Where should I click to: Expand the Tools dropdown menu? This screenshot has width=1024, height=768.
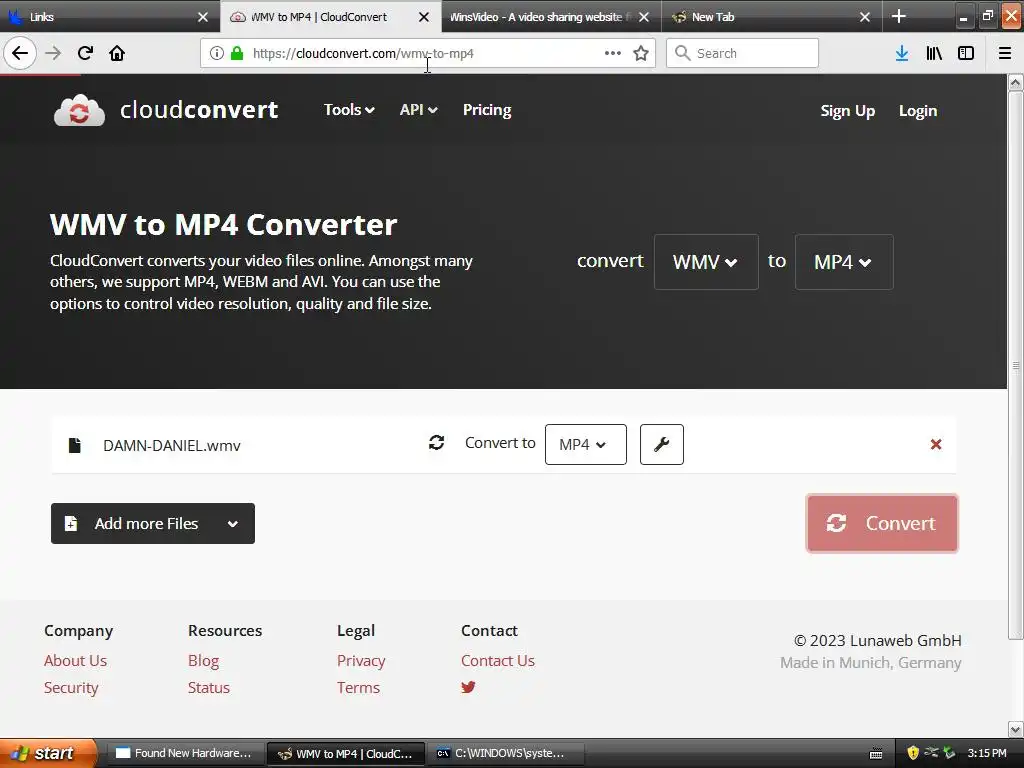[349, 110]
